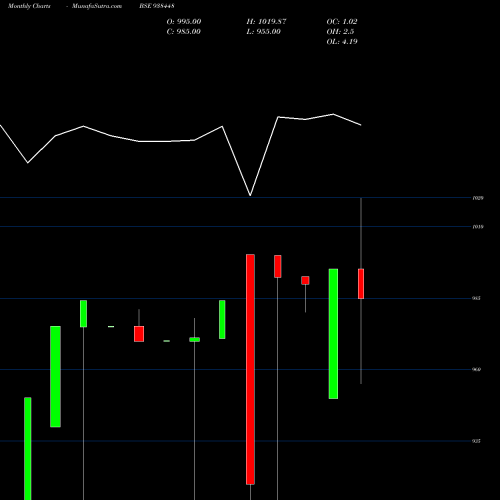
Task: Click the 'MunafaSutra.com' label
Action: [97, 6]
